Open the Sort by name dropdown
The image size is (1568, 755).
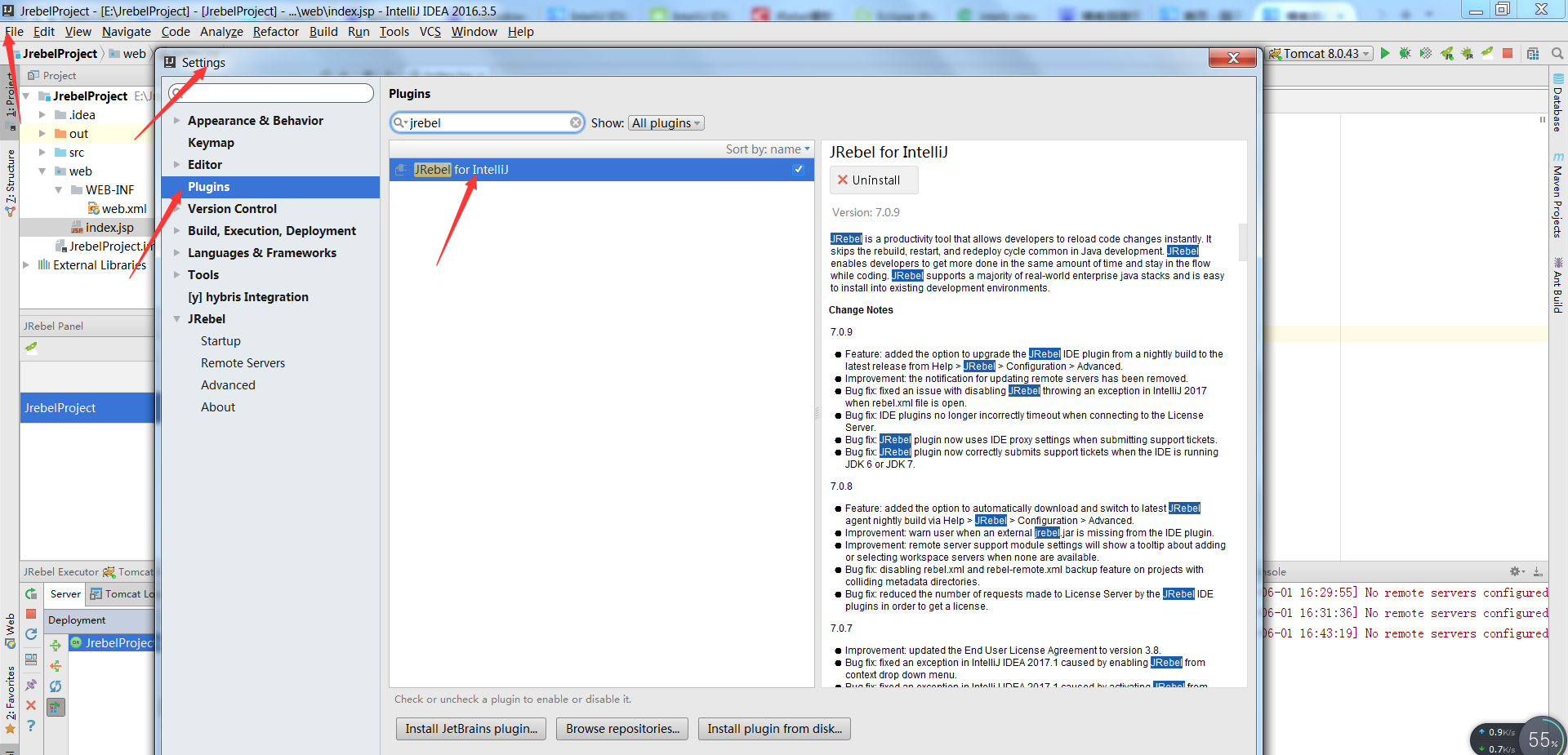[x=768, y=149]
